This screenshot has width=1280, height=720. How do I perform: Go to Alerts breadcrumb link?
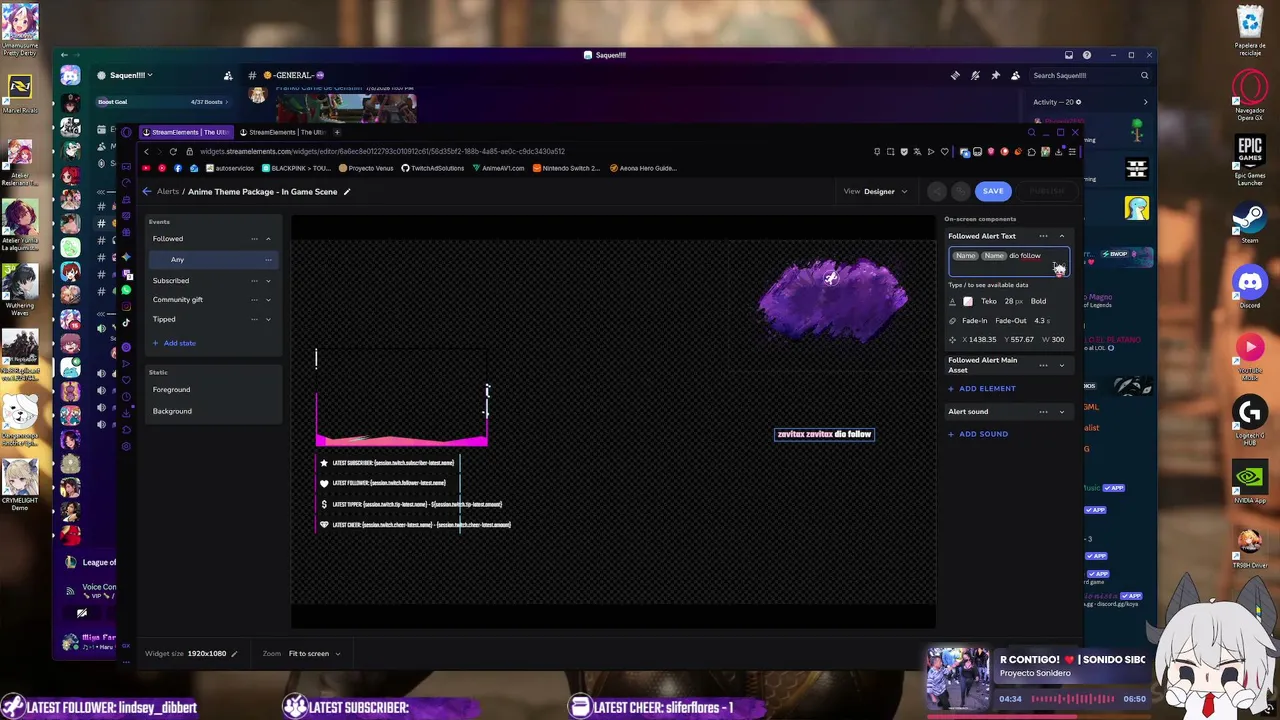(x=167, y=191)
